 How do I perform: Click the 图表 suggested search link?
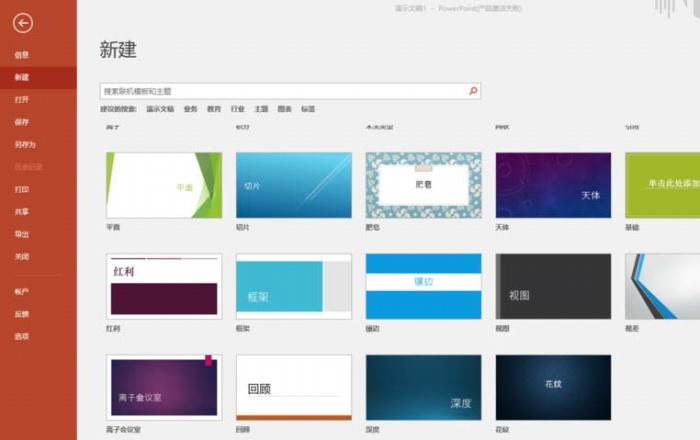coord(285,109)
